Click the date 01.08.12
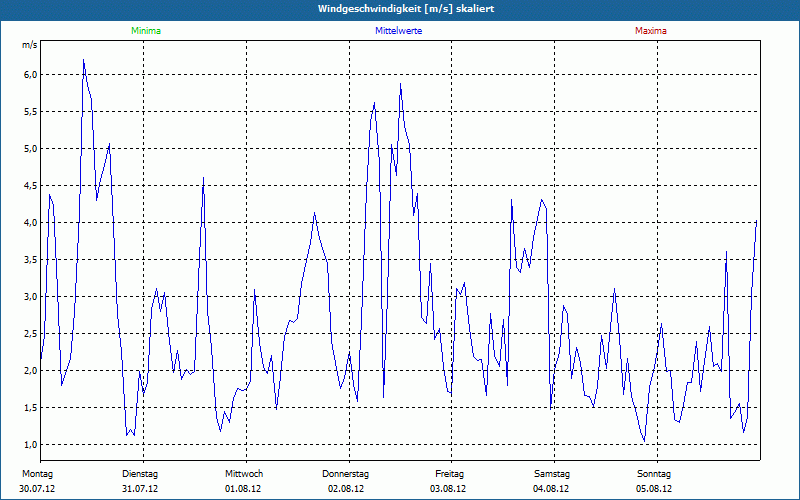The height and width of the screenshot is (500, 800). coord(243,489)
